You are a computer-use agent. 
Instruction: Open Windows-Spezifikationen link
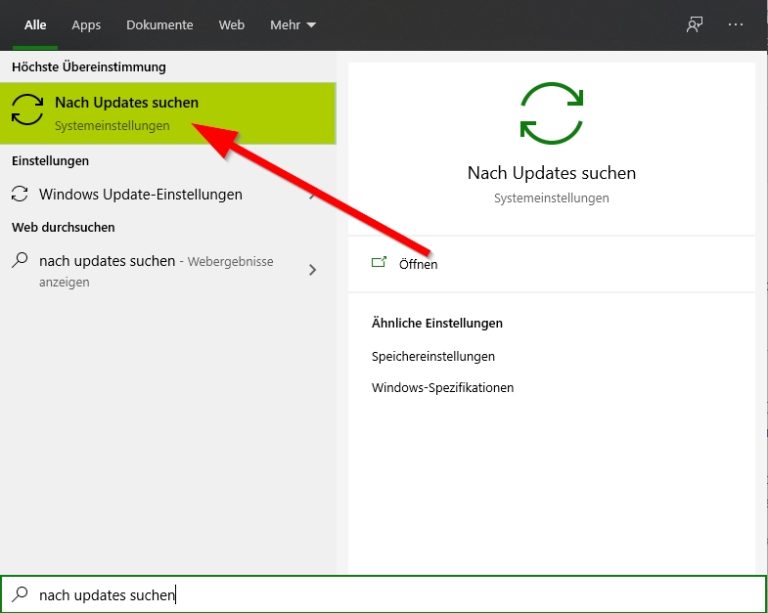point(443,388)
